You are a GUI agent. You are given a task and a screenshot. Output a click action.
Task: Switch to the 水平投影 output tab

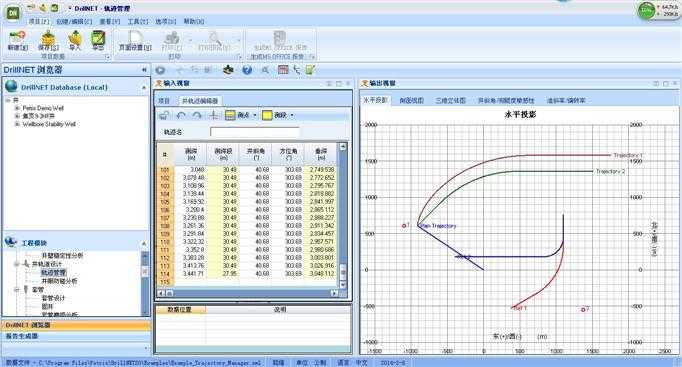[375, 100]
